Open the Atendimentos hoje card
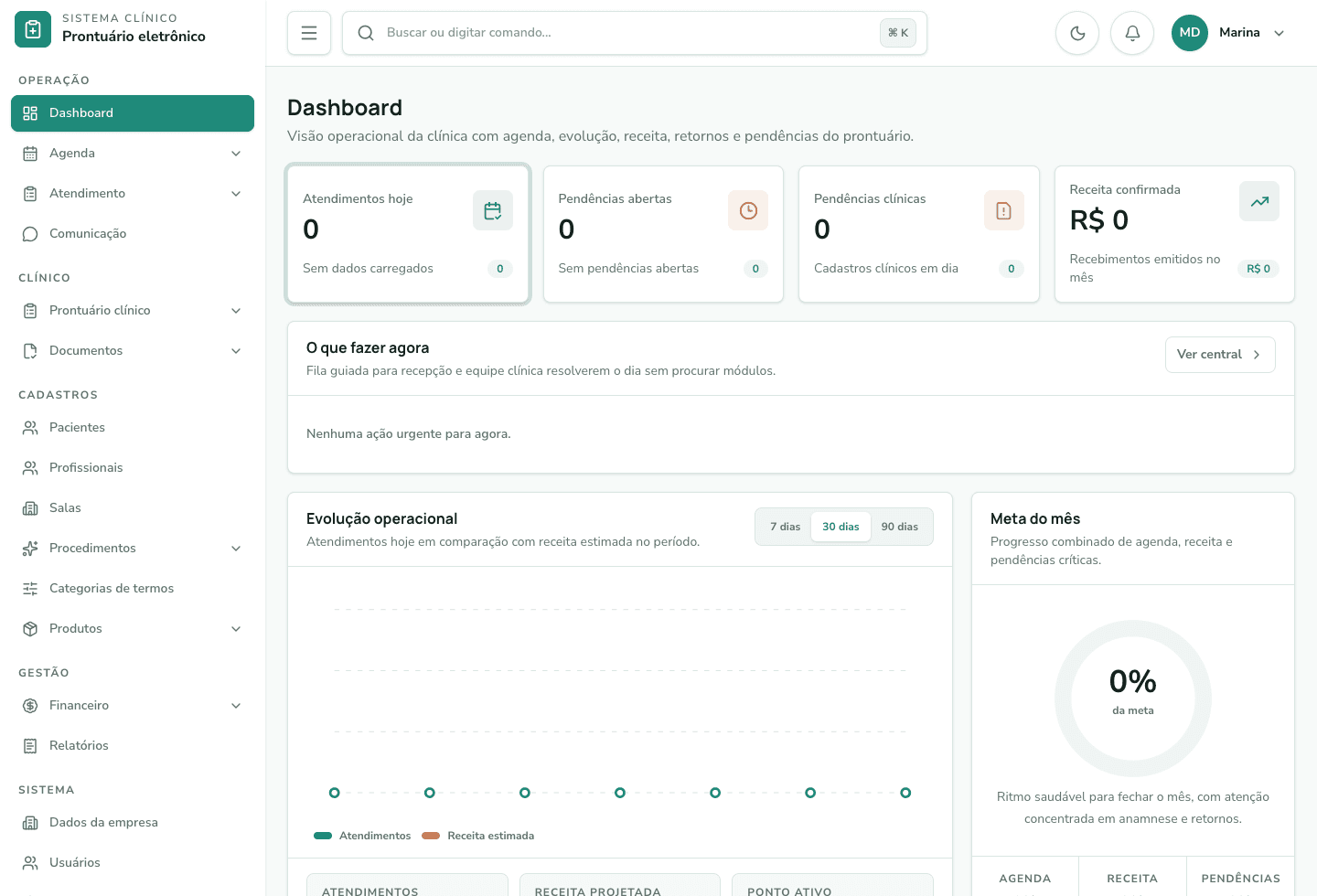Viewport: 1317px width, 896px height. pyautogui.click(x=408, y=234)
